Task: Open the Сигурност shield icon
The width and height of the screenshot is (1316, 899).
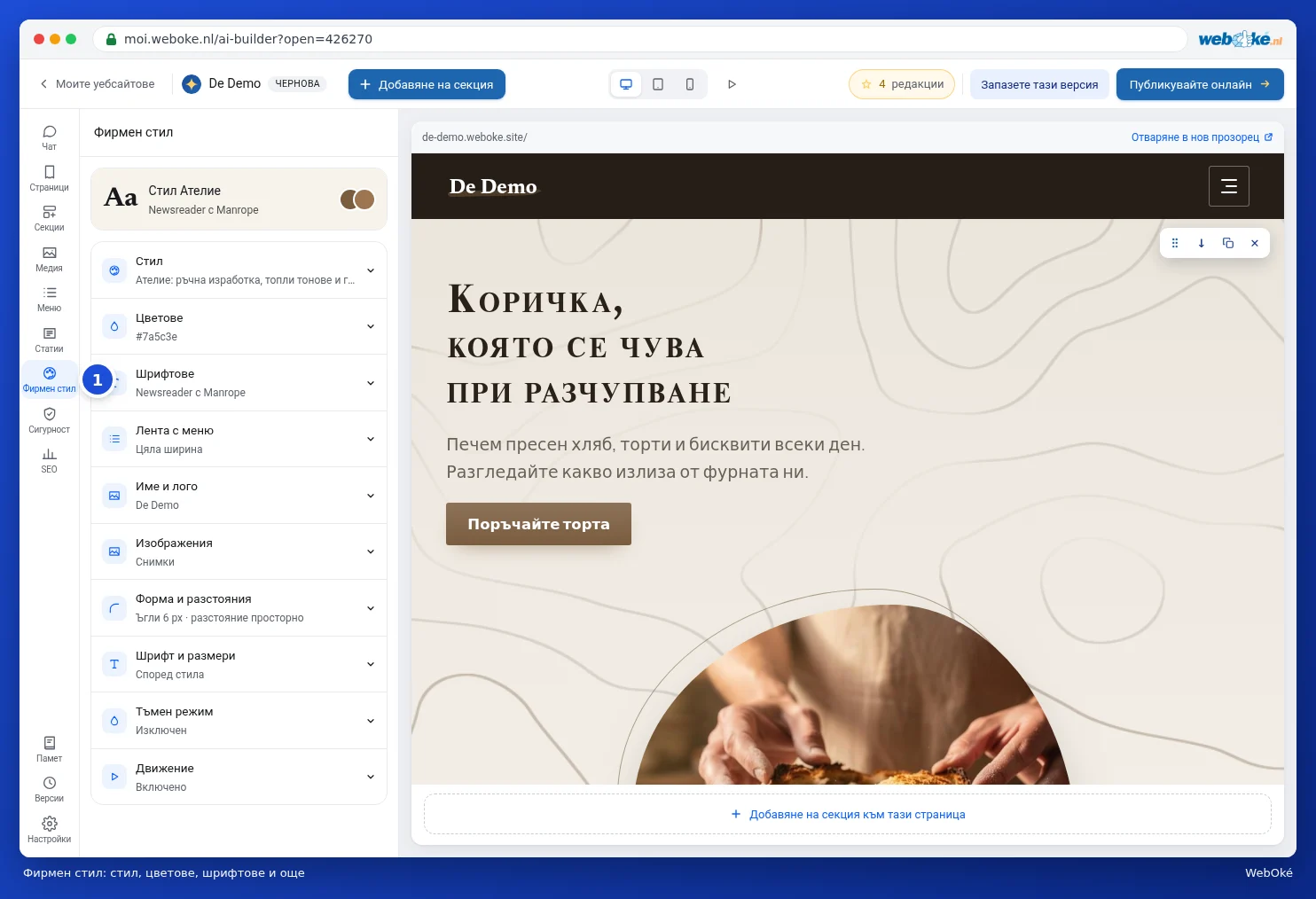Action: [x=49, y=420]
